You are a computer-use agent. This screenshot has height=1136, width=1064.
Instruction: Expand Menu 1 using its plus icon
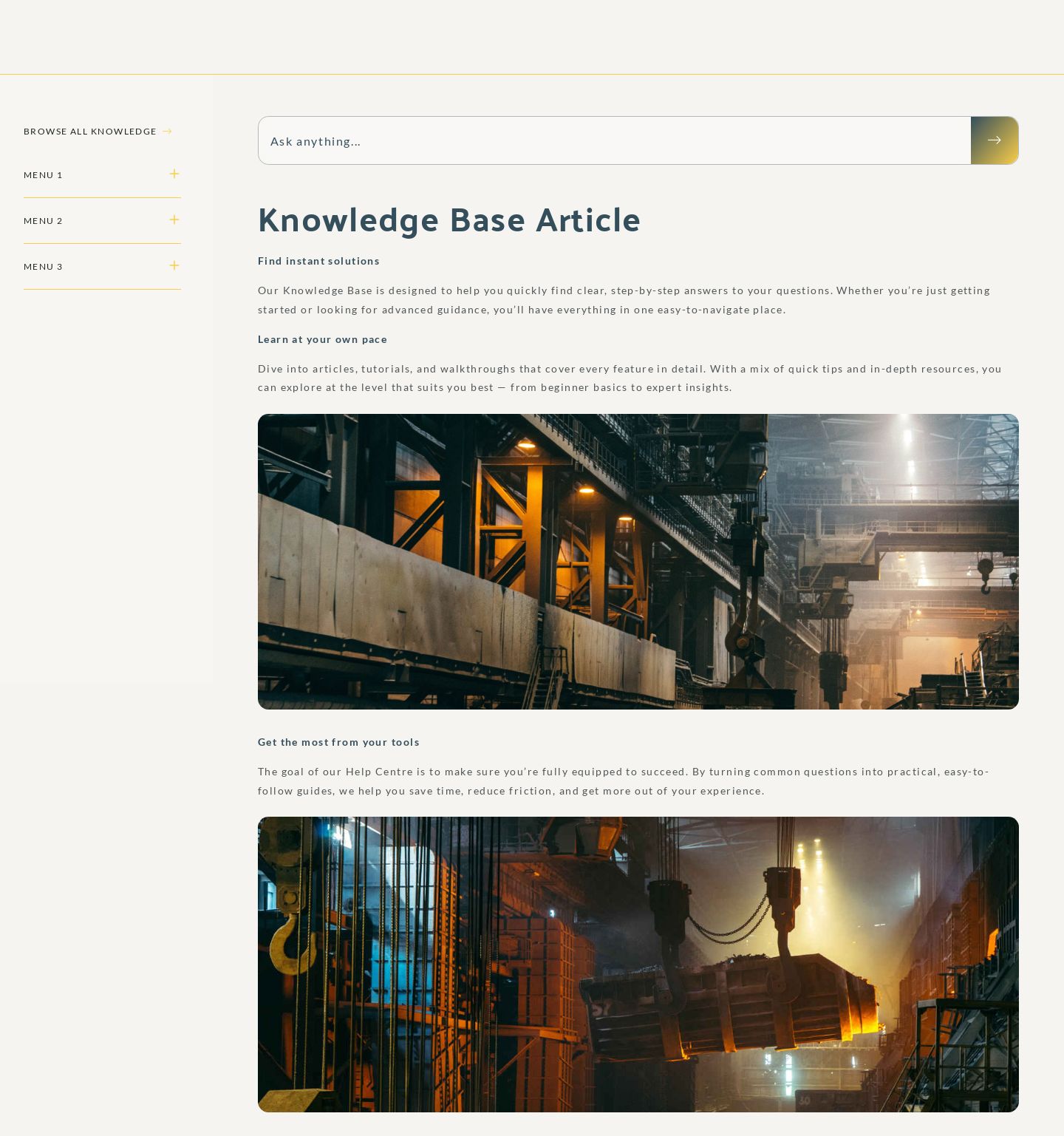[x=174, y=174]
